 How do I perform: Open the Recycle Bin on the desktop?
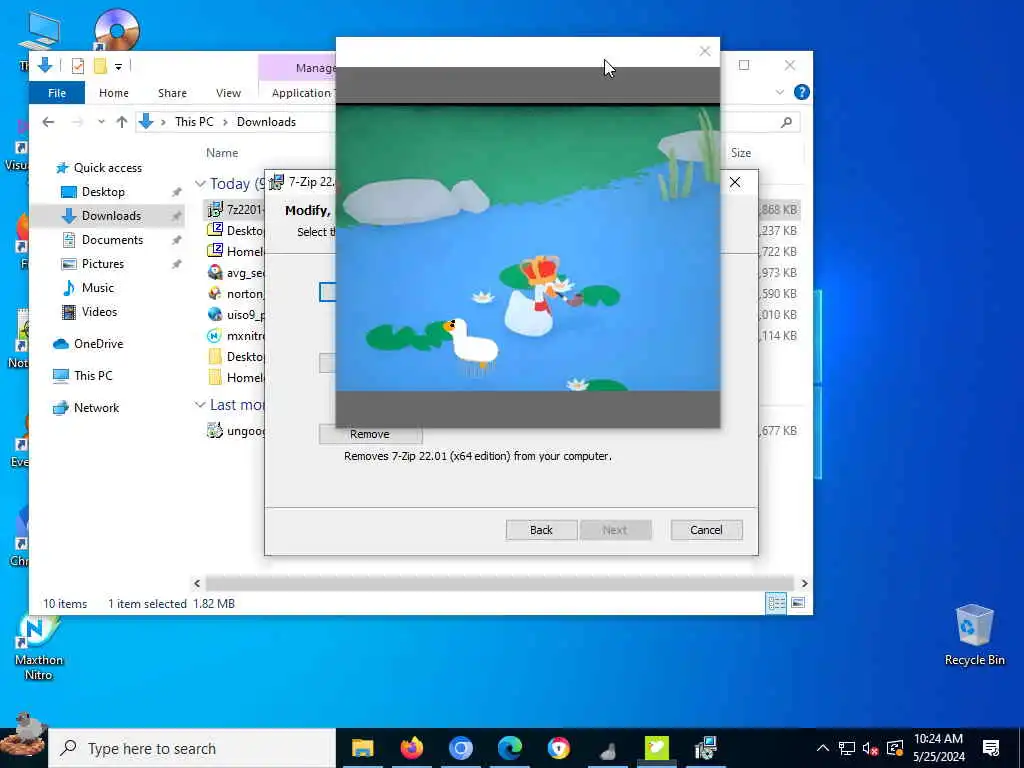tap(974, 634)
